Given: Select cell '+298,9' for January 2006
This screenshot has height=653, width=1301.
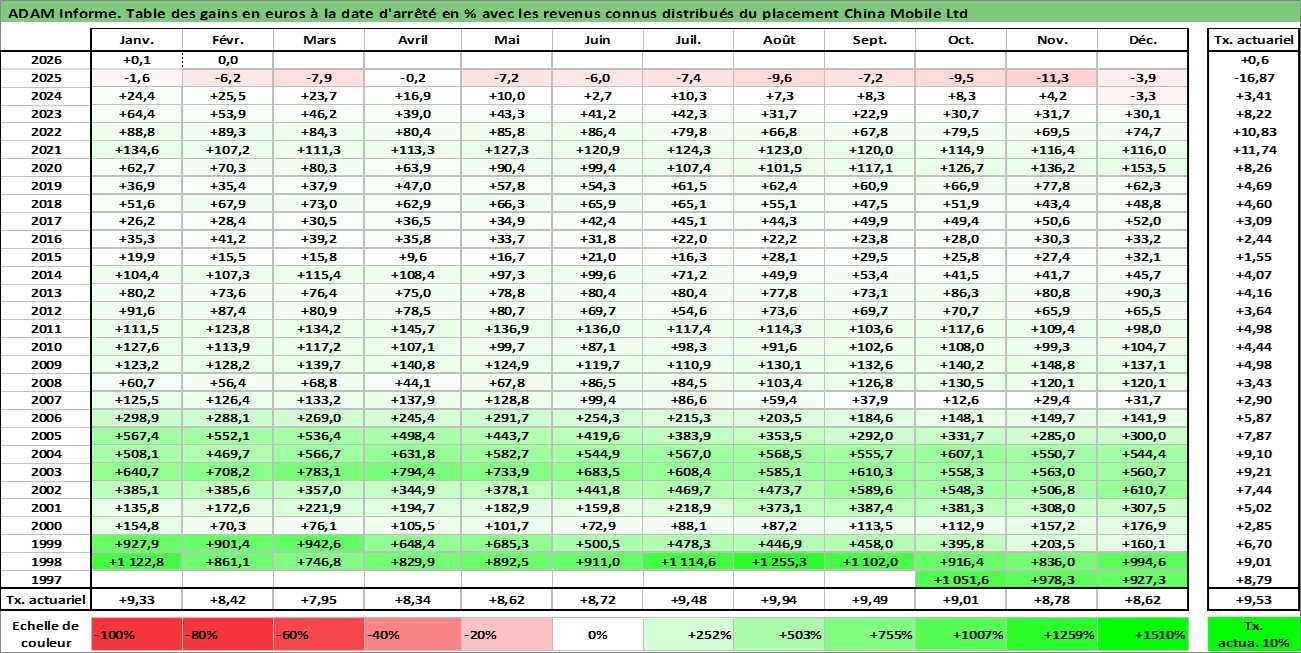Looking at the screenshot, I should coord(136,418).
